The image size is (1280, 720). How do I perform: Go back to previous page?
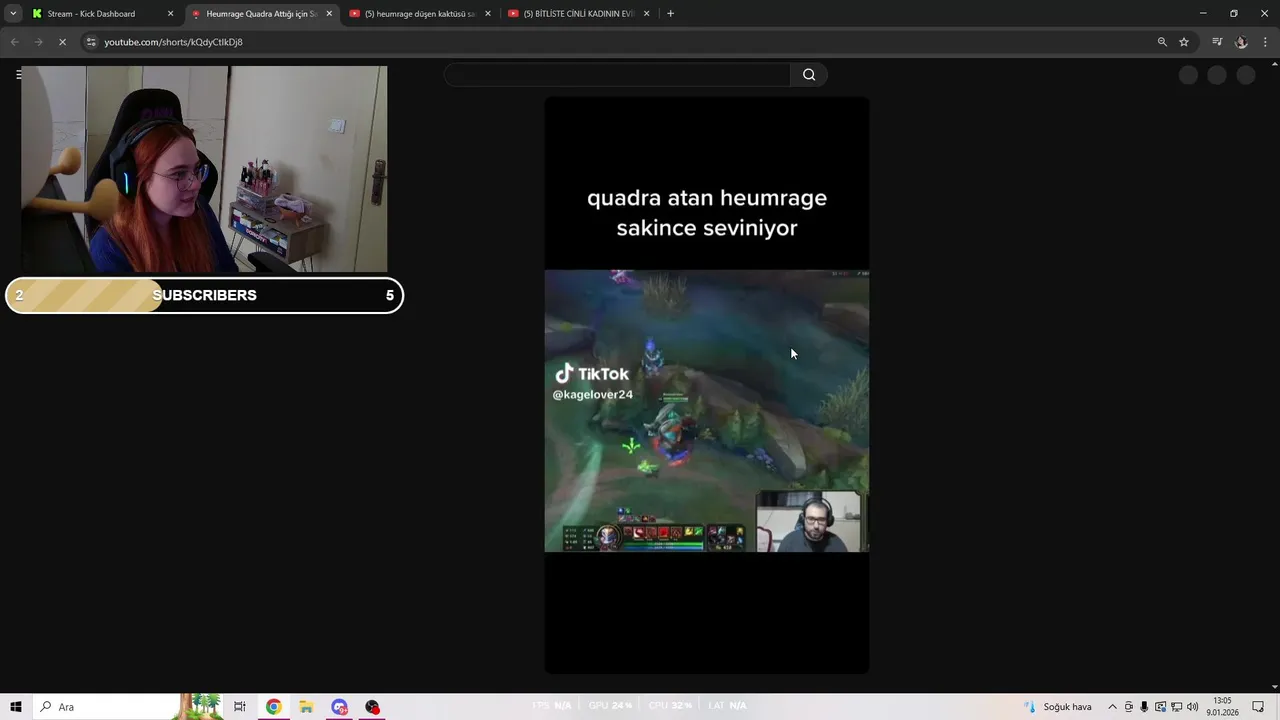(x=15, y=42)
